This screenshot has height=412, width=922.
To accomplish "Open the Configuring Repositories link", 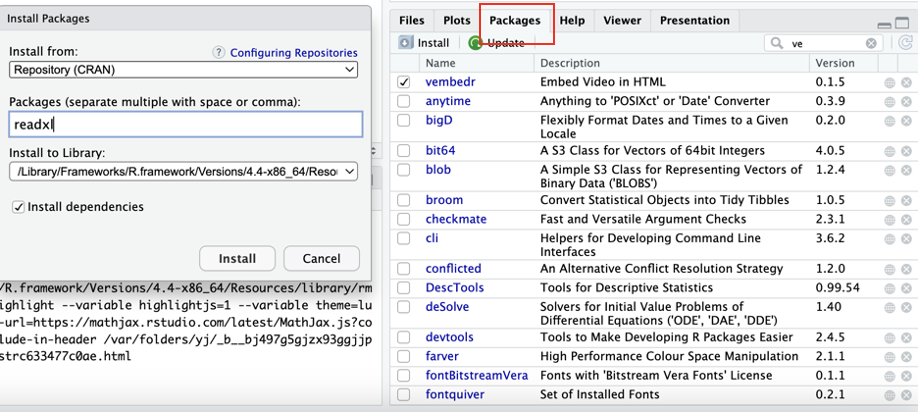I will click(293, 52).
